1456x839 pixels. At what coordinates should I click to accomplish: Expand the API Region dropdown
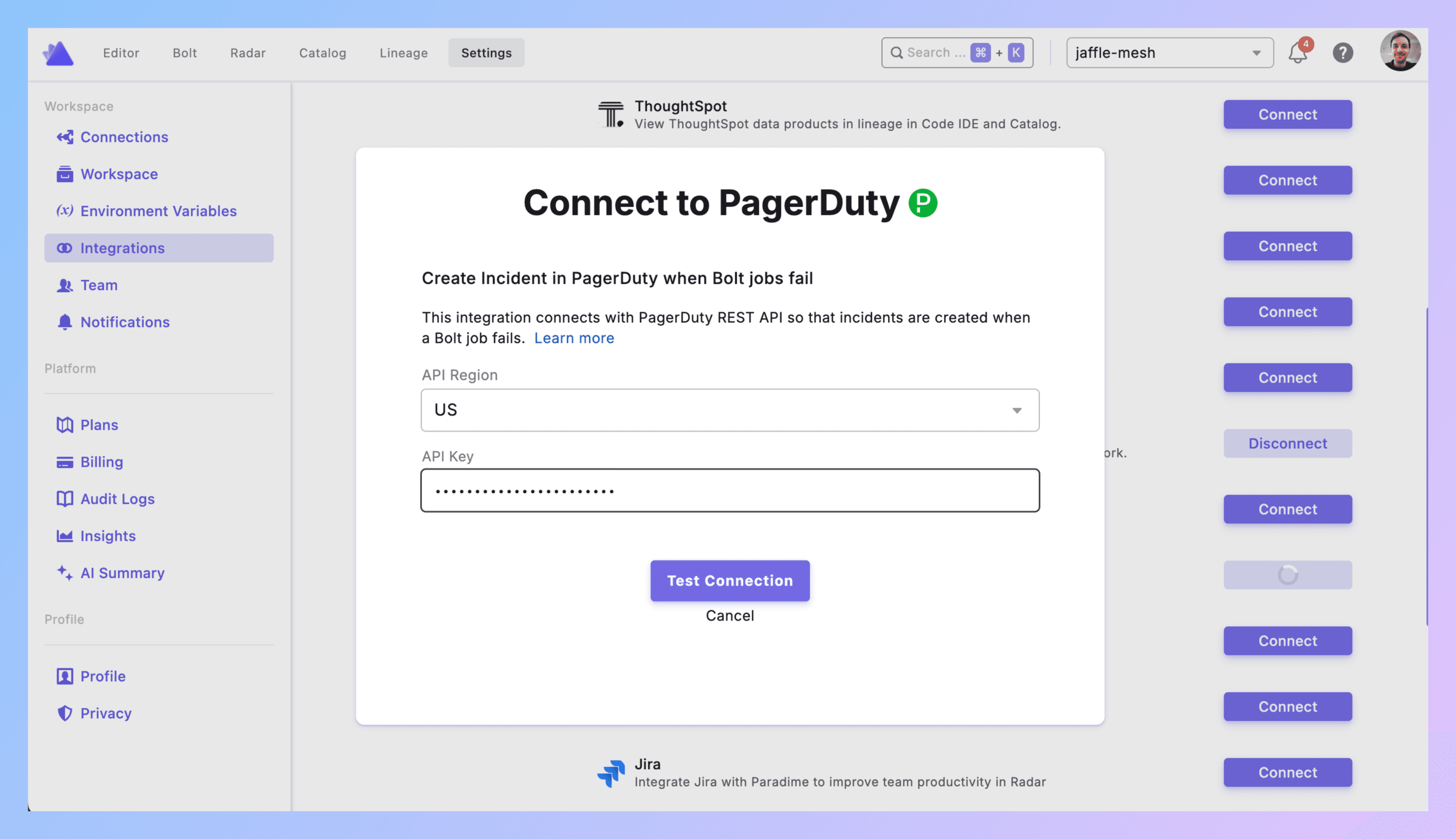[730, 410]
